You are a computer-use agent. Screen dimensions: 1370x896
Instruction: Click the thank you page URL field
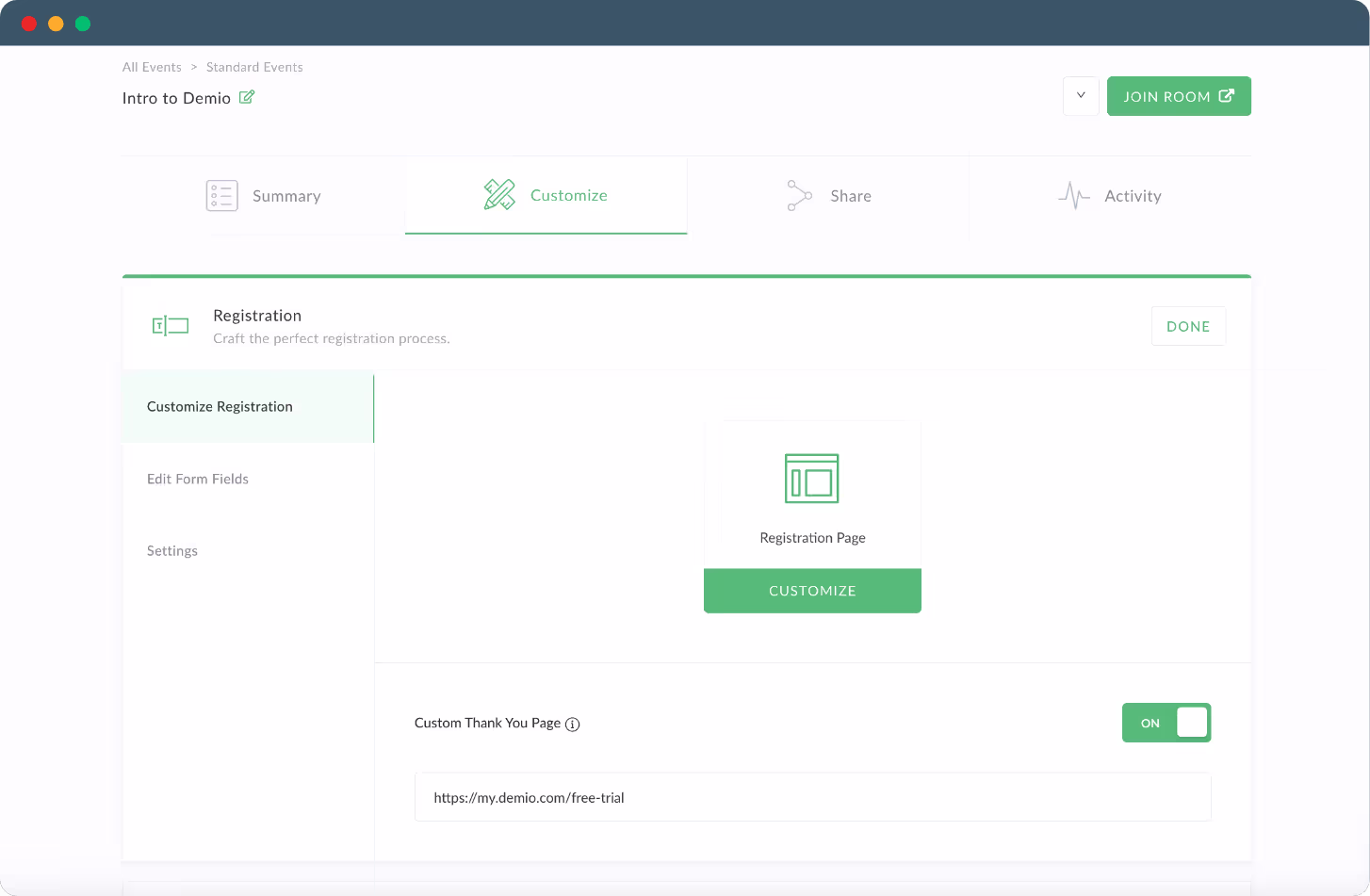click(x=812, y=797)
